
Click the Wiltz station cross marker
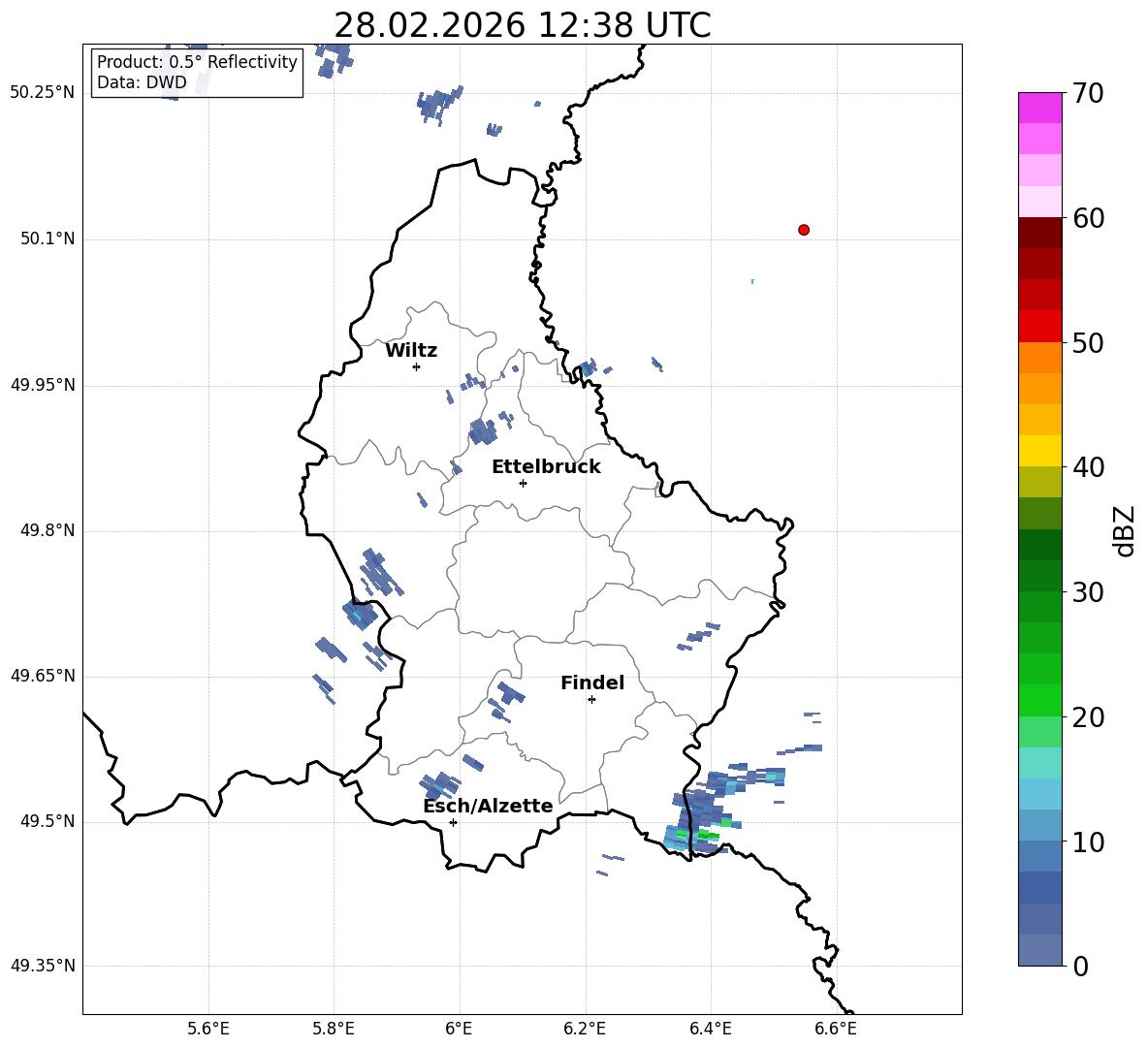416,366
